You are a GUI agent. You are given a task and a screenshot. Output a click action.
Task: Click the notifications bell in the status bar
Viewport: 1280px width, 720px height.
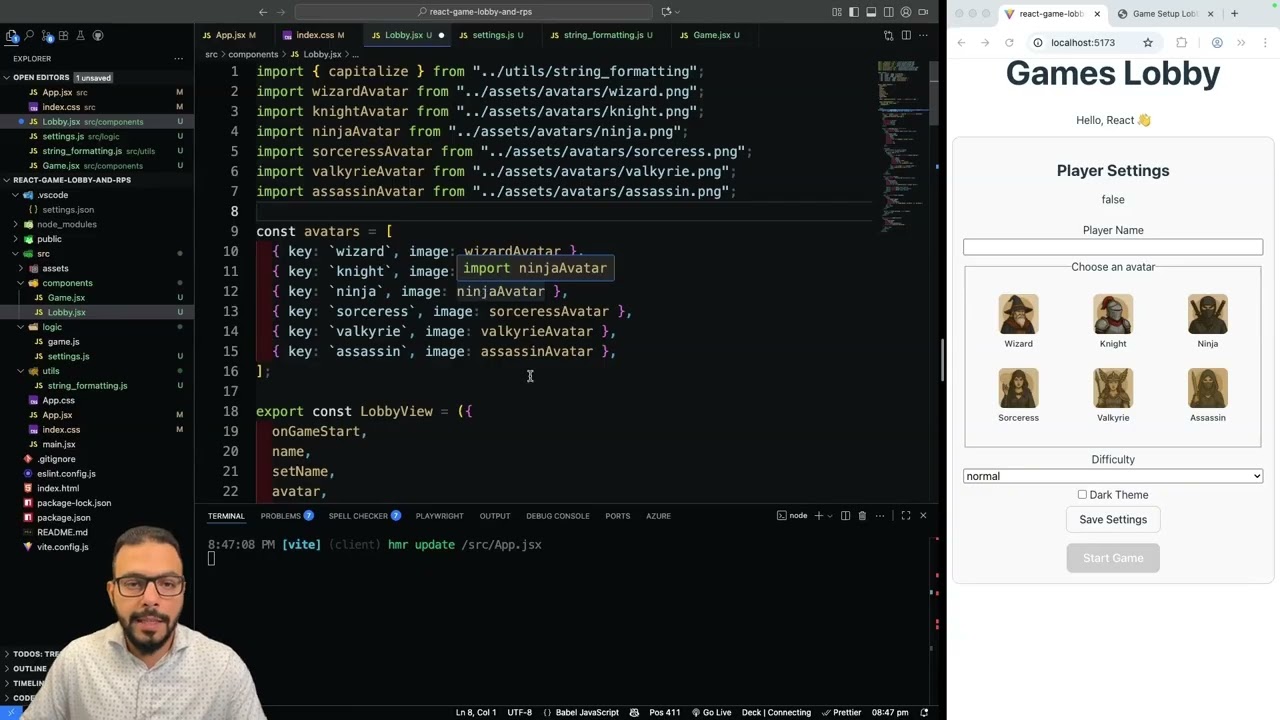(924, 712)
